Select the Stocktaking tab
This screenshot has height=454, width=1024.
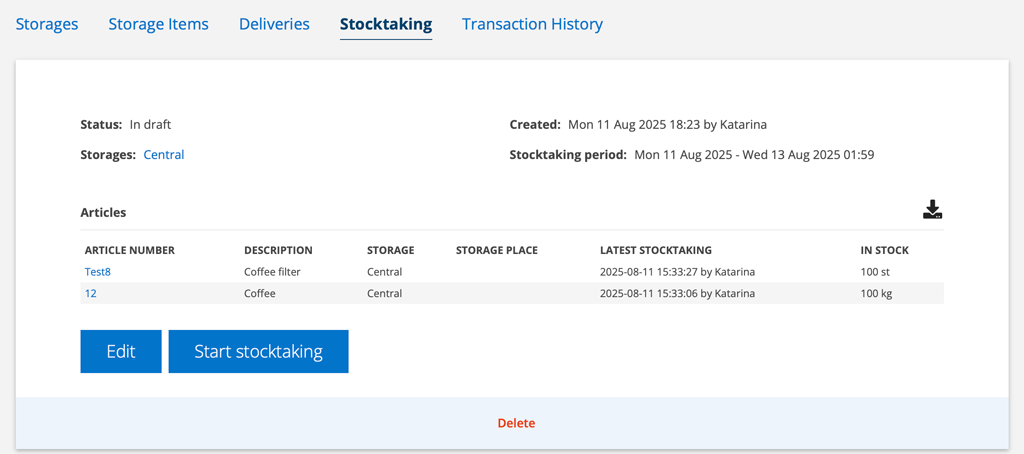point(386,24)
